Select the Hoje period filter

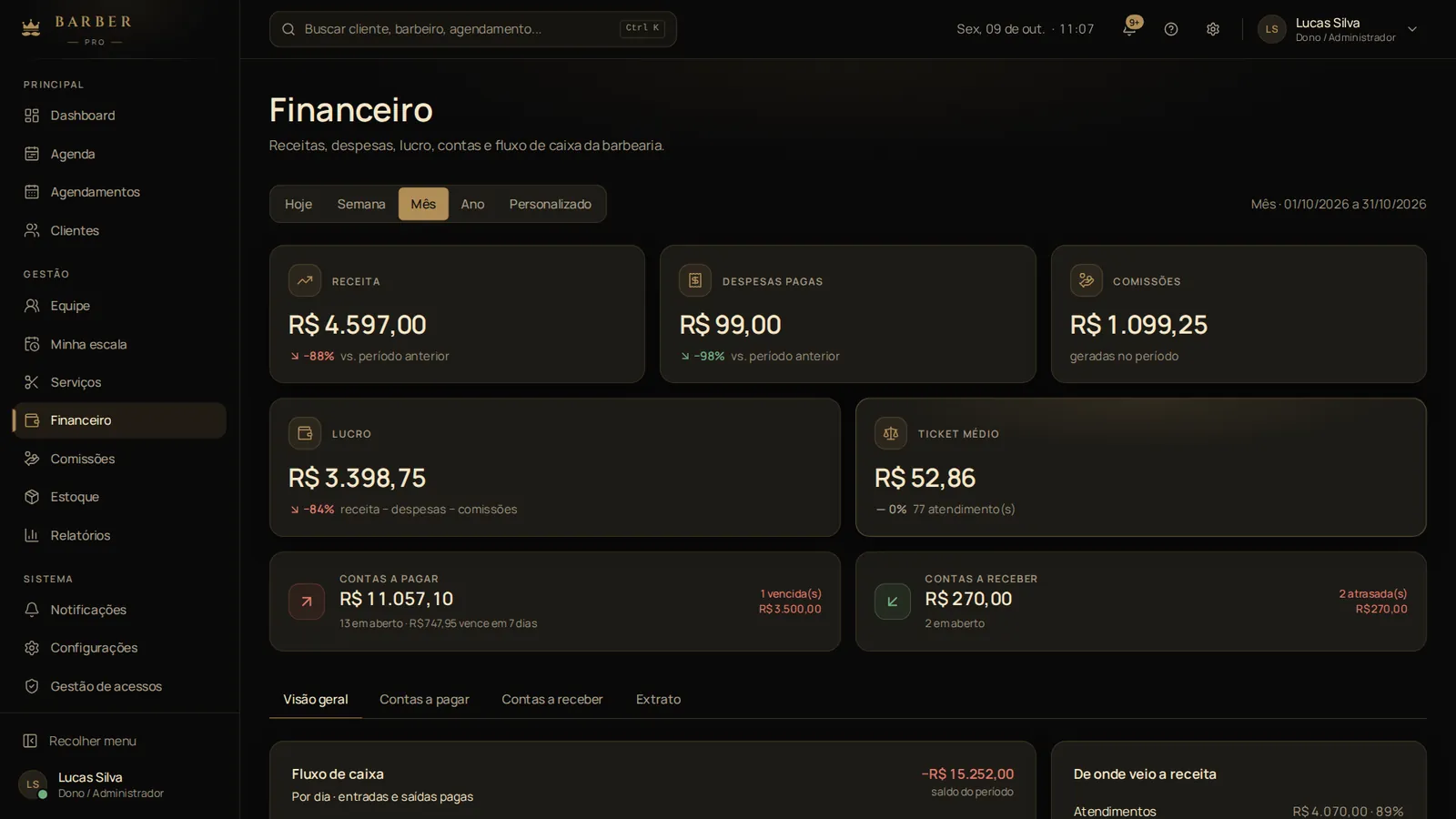298,204
